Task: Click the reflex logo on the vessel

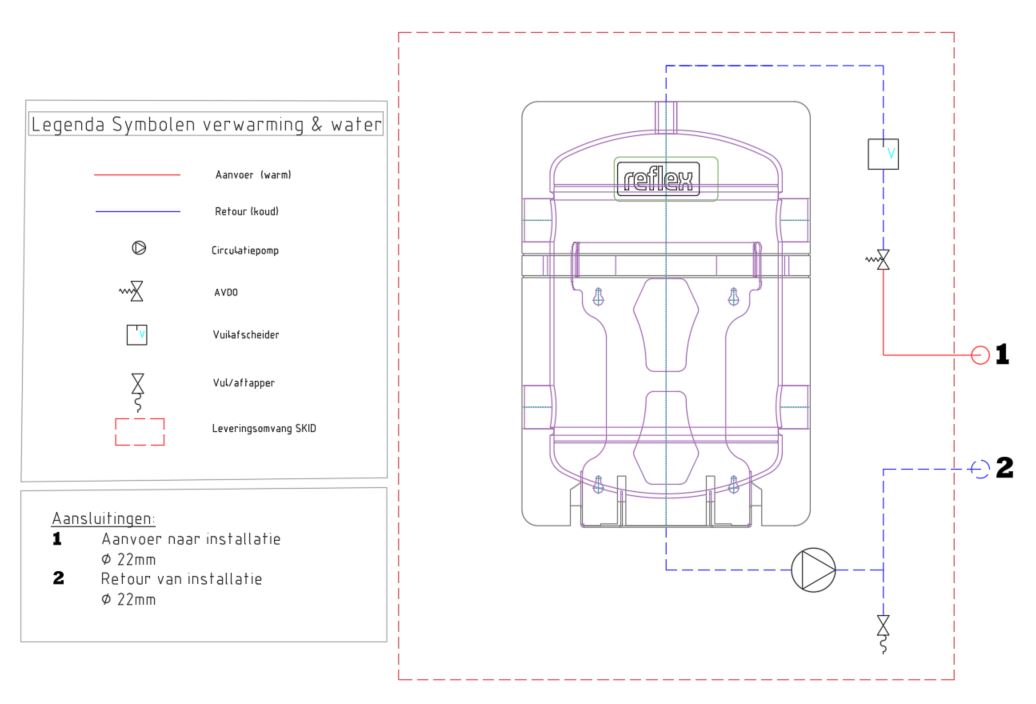Action: 658,179
